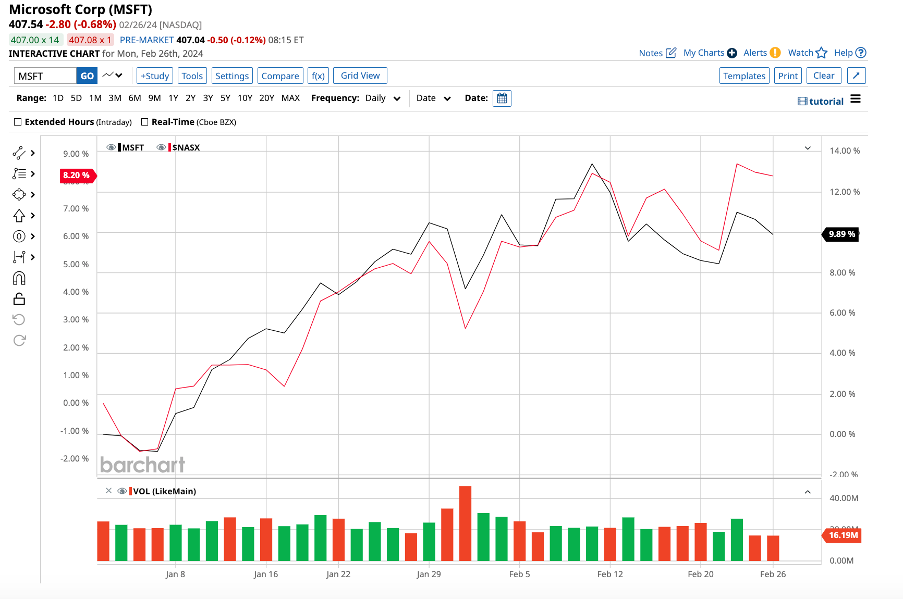Click the Templates button
This screenshot has height=600, width=904.
(743, 76)
